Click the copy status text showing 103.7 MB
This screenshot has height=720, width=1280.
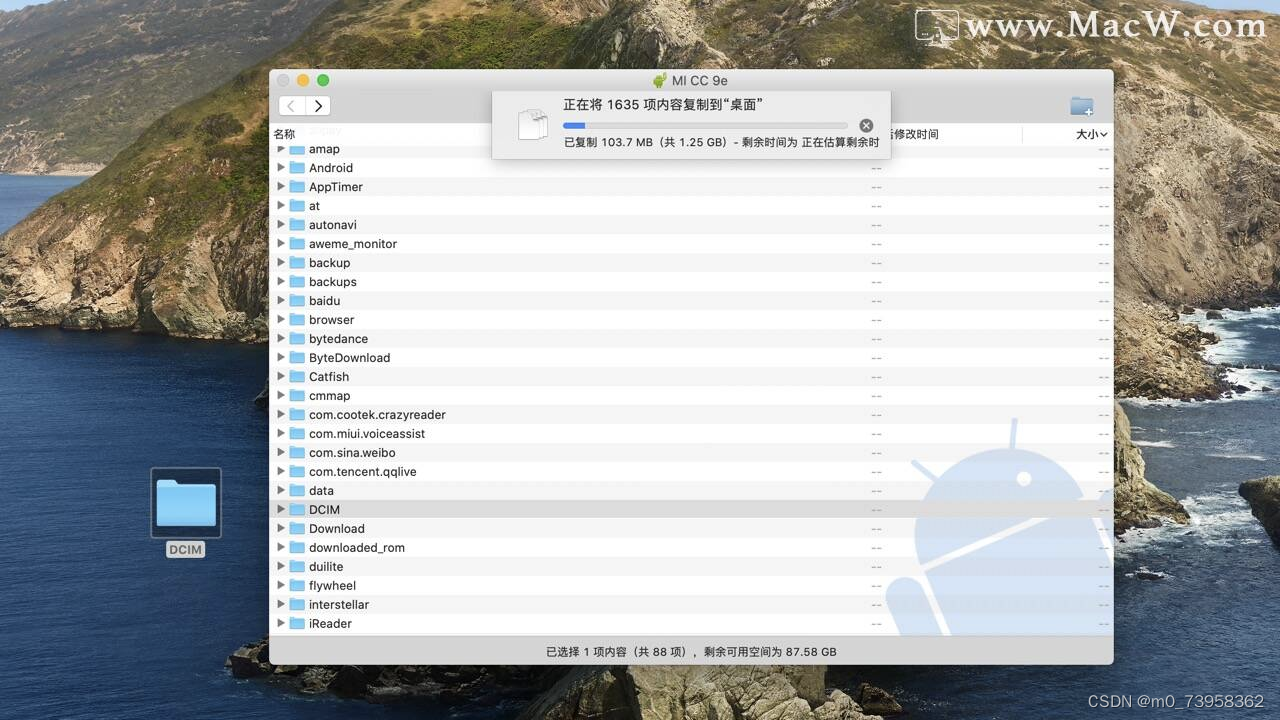click(721, 143)
